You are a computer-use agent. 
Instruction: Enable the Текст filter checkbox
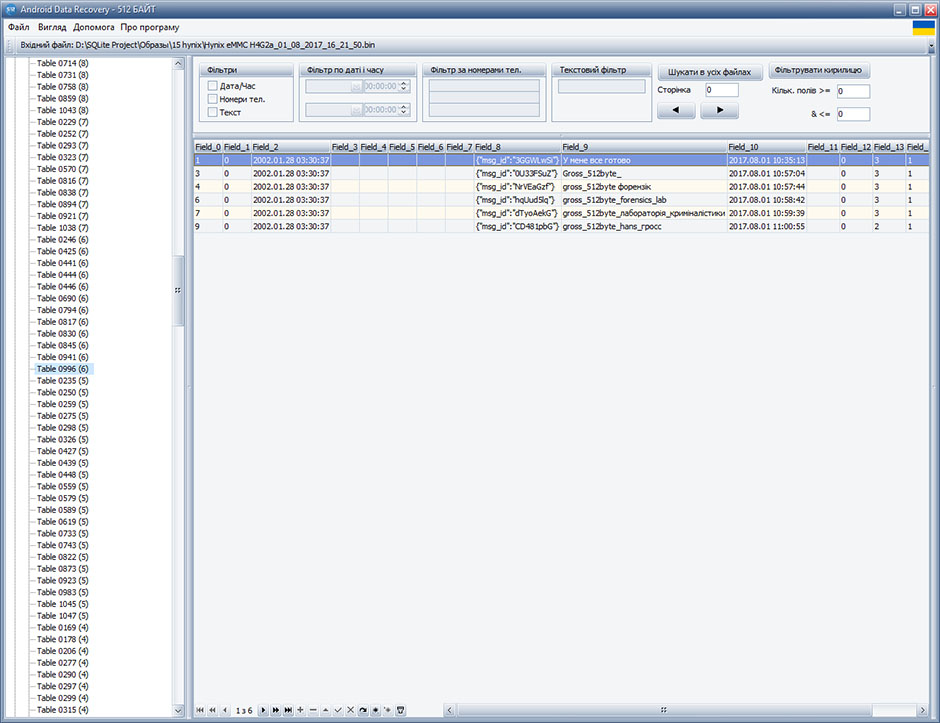click(x=212, y=112)
